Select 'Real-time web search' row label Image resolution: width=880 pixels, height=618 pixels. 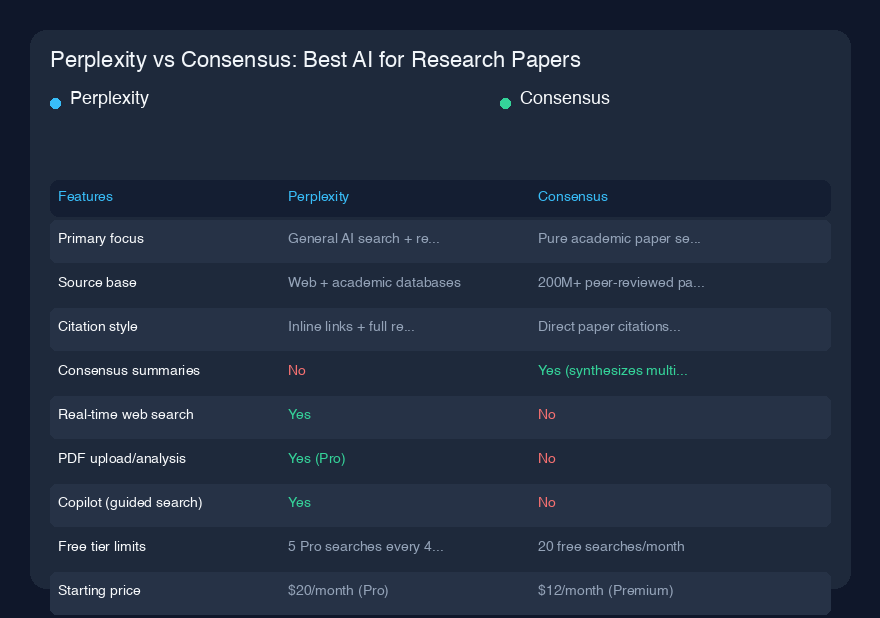(x=126, y=414)
